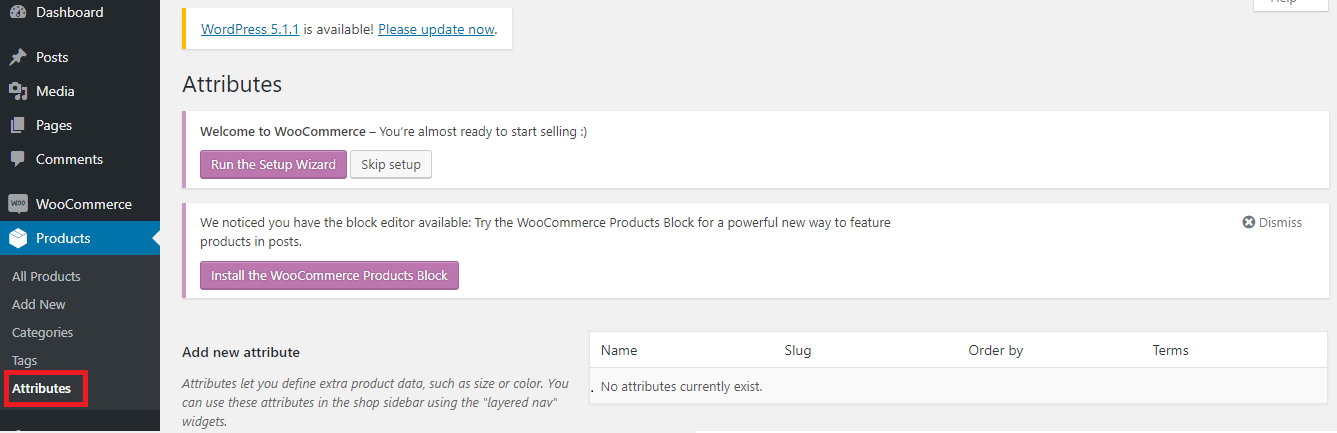Click the Pages icon in sidebar

18,125
